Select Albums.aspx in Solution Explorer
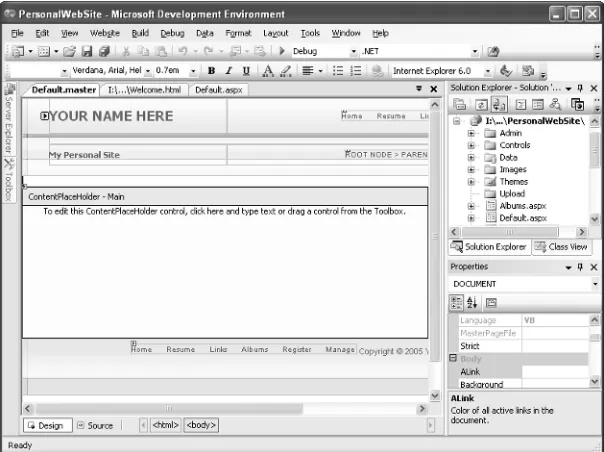Screen dimensions: 604x452 (x=522, y=206)
